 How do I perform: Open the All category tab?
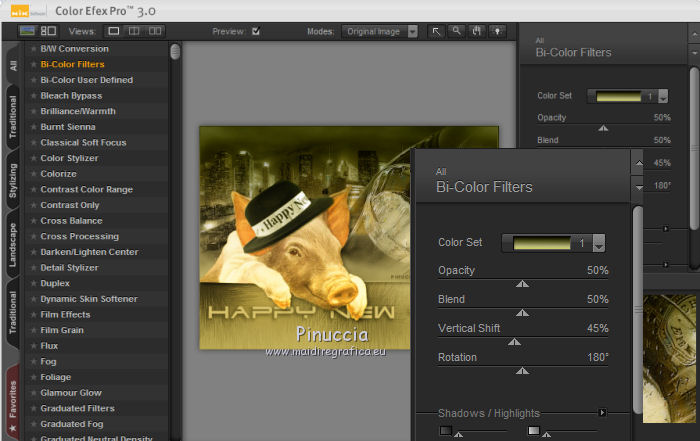(13, 66)
